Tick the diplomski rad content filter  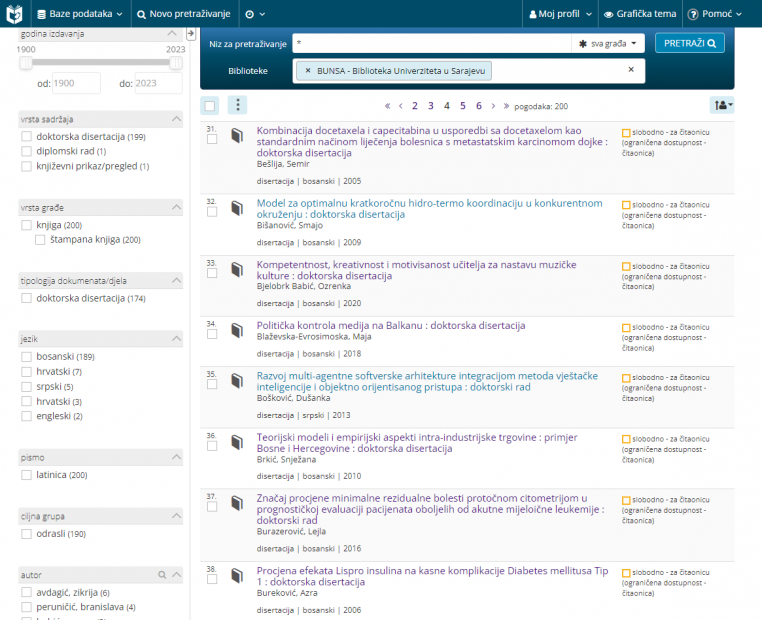coord(26,151)
